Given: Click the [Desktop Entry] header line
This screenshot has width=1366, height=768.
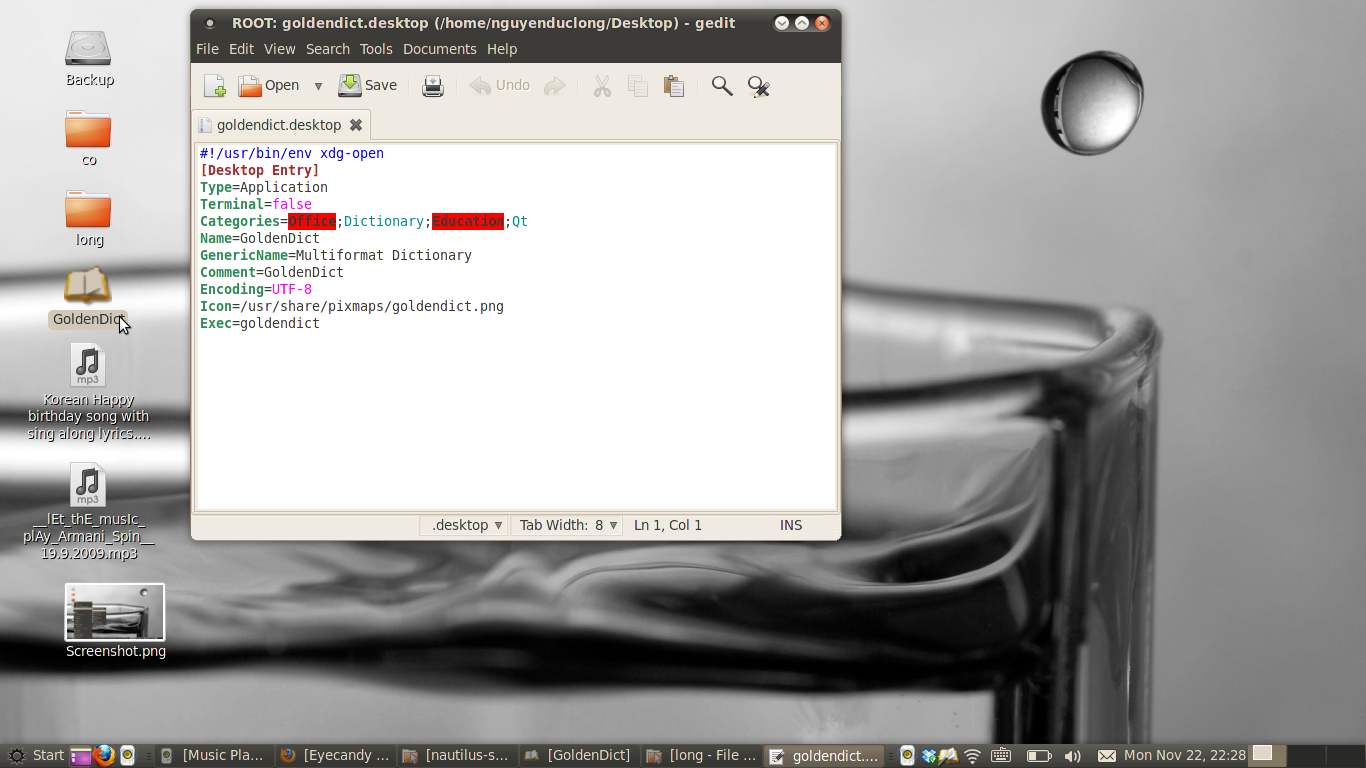Looking at the screenshot, I should (x=260, y=170).
